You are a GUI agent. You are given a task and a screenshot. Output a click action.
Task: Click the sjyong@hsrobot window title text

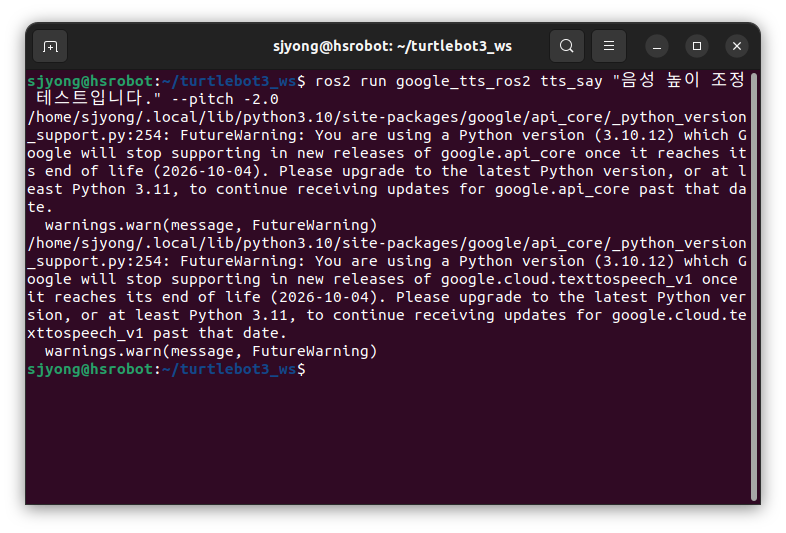[x=392, y=46]
